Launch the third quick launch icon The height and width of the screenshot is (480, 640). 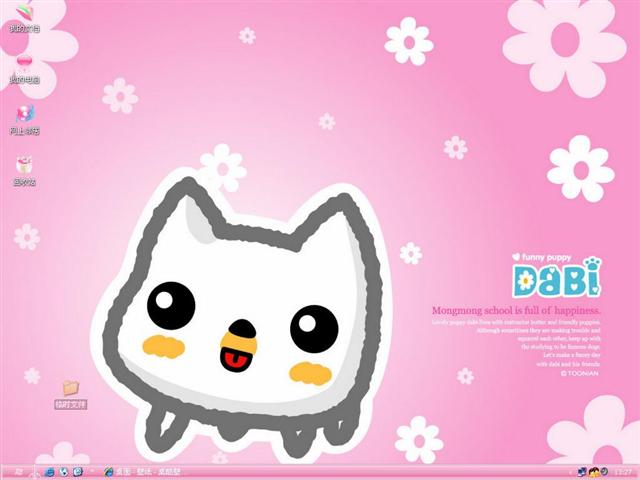point(78,472)
